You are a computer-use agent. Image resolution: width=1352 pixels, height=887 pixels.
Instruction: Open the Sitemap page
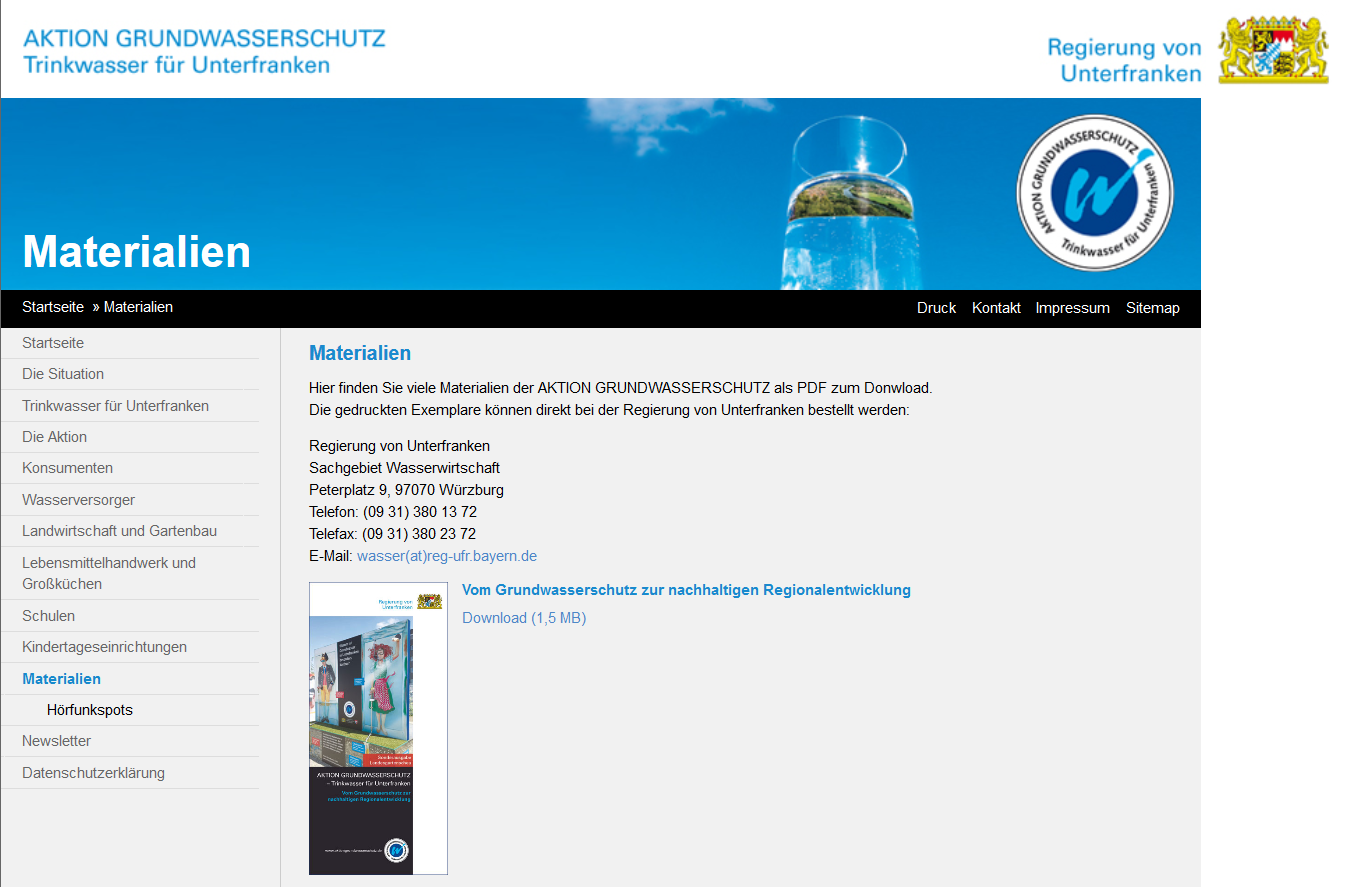pyautogui.click(x=1152, y=308)
